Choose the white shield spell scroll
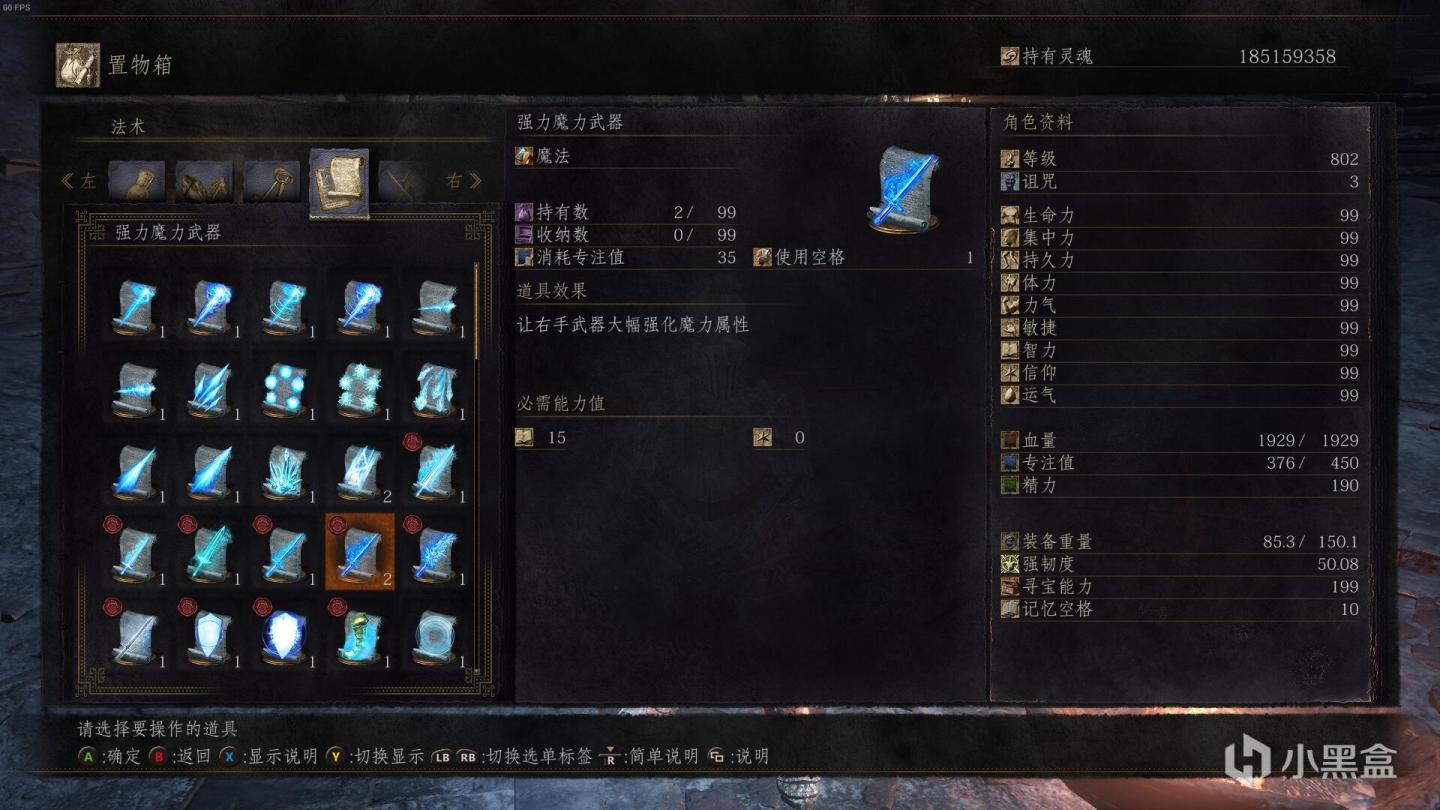This screenshot has width=1440, height=810. coord(210,634)
